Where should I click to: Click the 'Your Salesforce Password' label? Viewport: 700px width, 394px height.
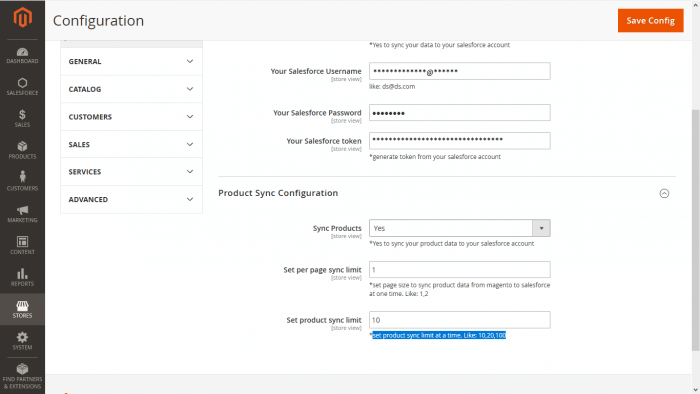317,112
